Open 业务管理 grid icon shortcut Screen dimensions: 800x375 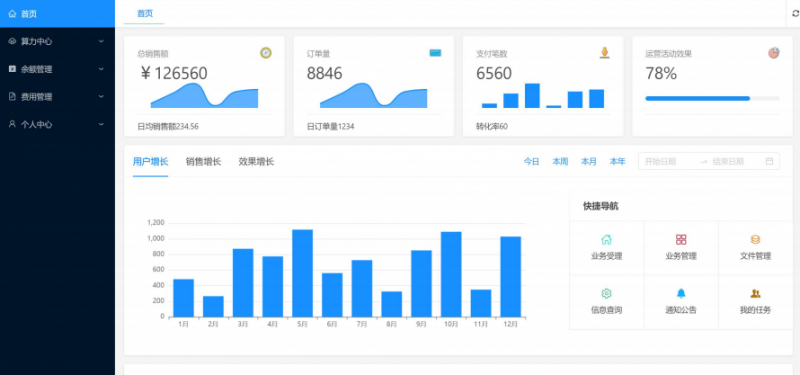681,240
